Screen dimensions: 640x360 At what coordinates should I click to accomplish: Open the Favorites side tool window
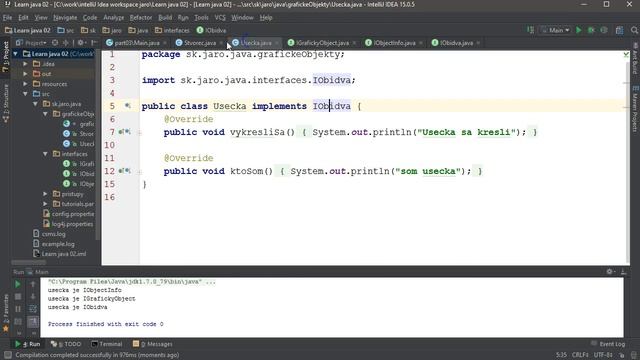[x=5, y=313]
